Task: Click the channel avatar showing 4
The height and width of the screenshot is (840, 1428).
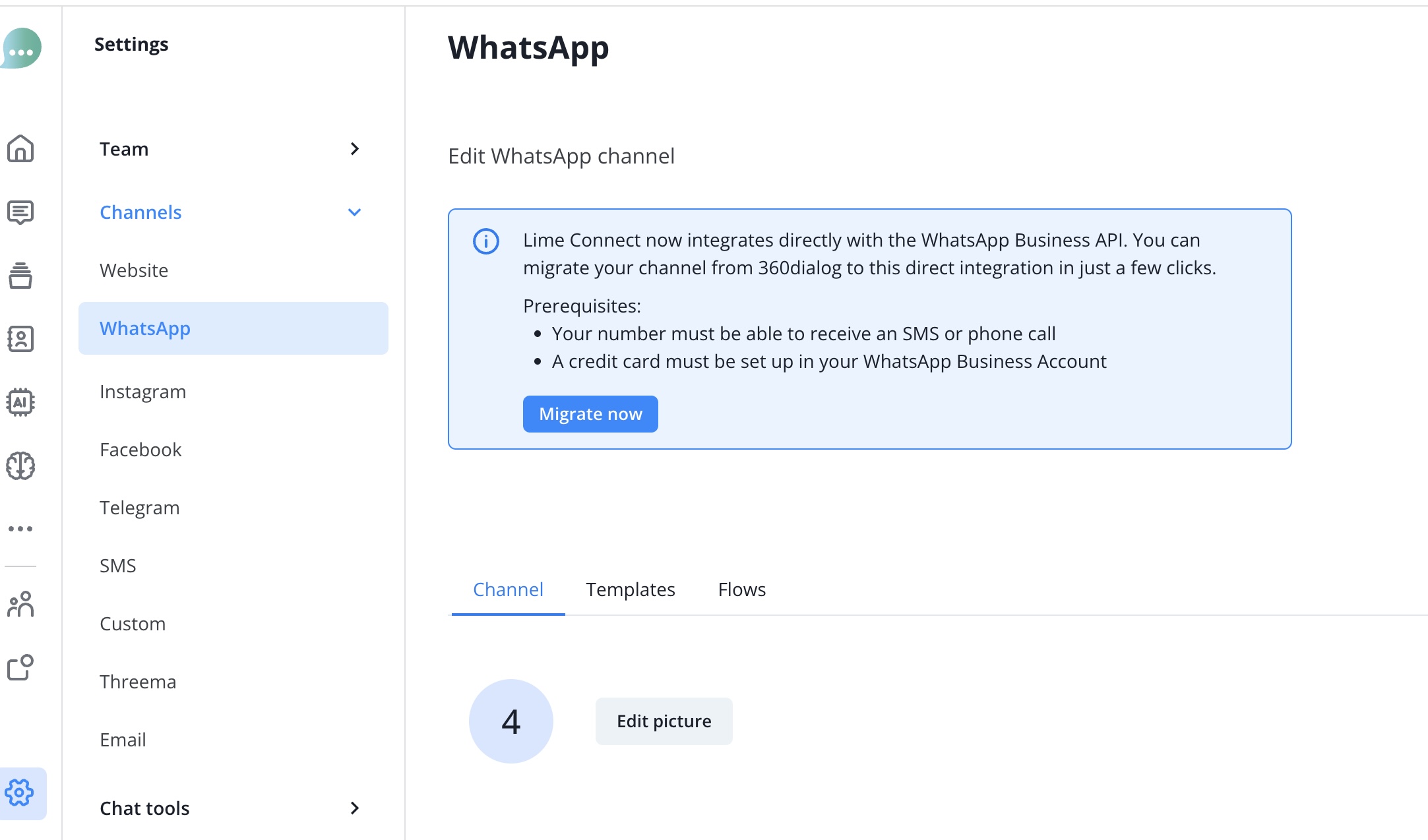Action: (511, 721)
